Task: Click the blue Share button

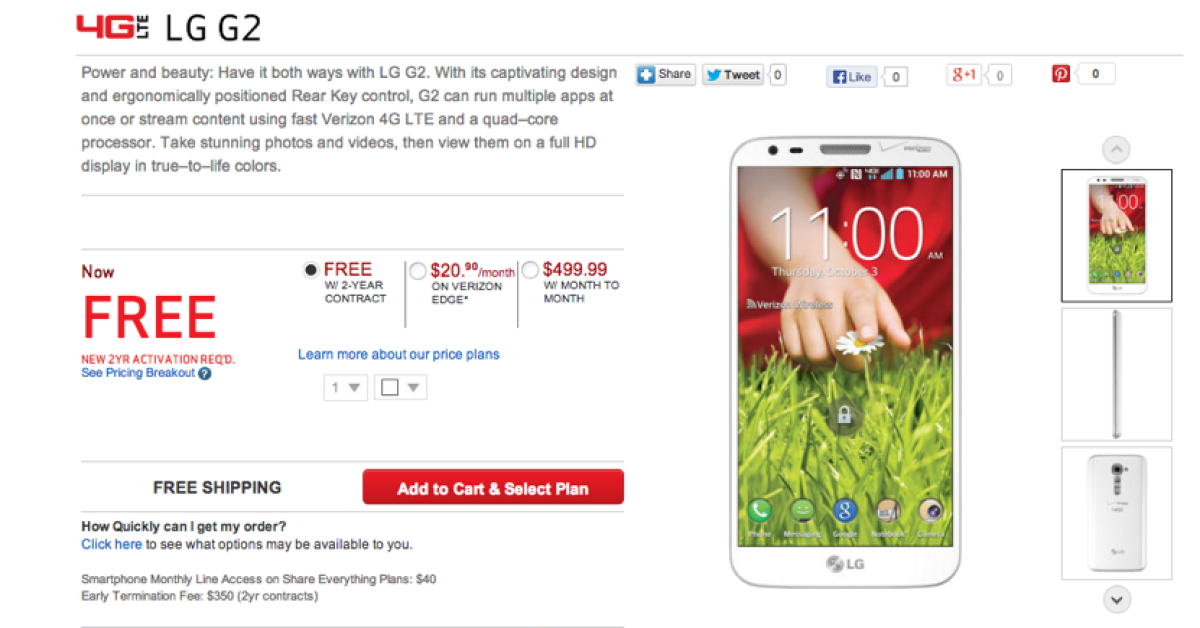Action: (x=665, y=74)
